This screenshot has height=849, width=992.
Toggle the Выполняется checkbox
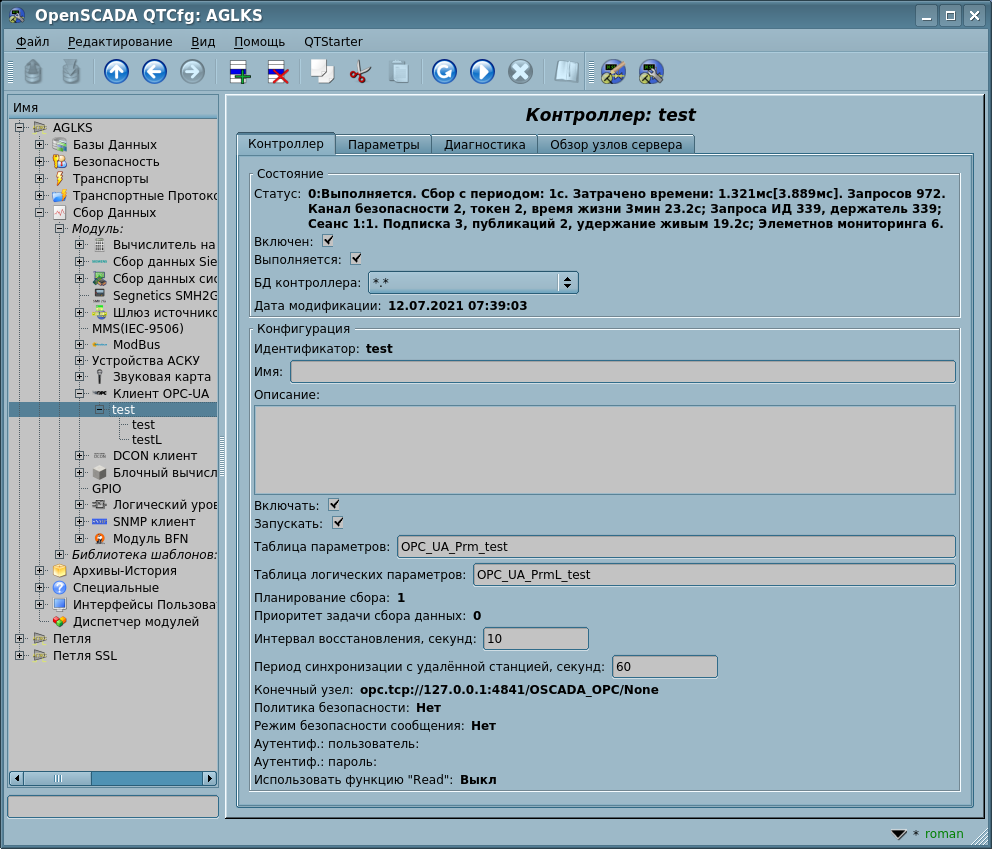pyautogui.click(x=356, y=259)
